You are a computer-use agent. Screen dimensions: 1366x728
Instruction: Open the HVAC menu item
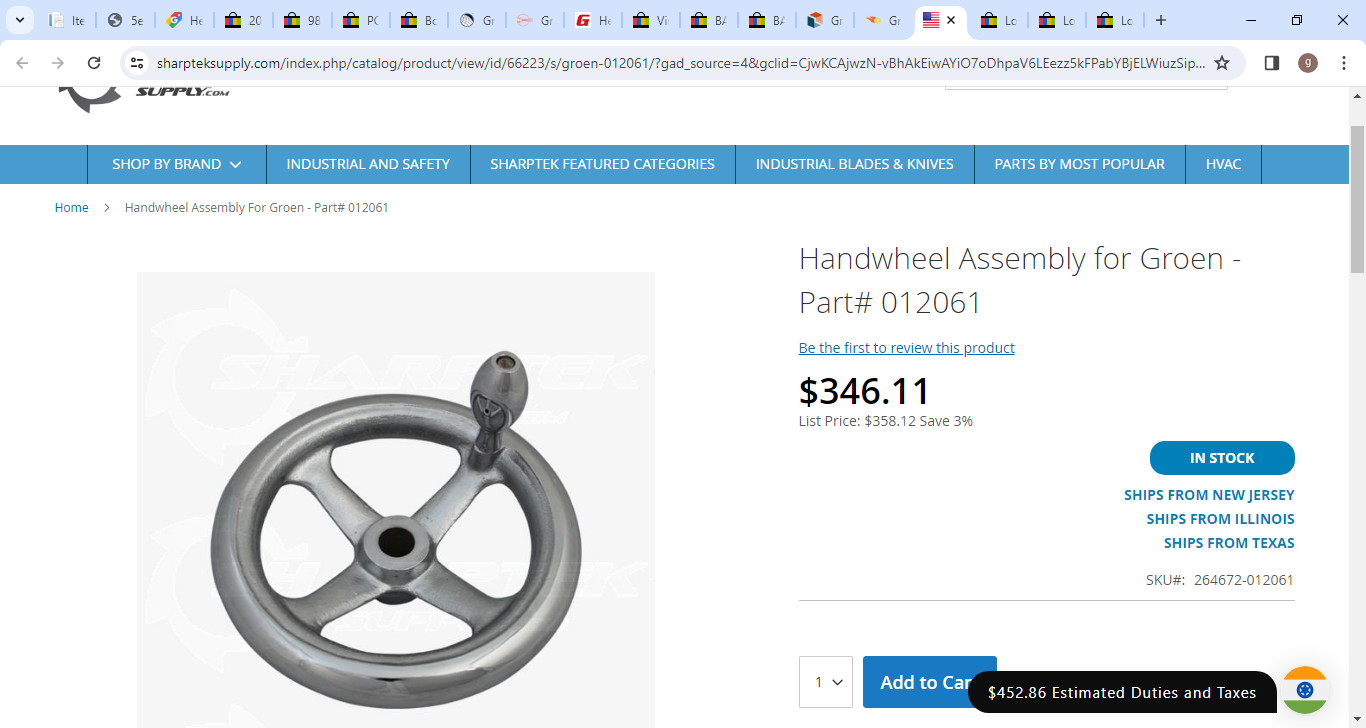coord(1223,164)
